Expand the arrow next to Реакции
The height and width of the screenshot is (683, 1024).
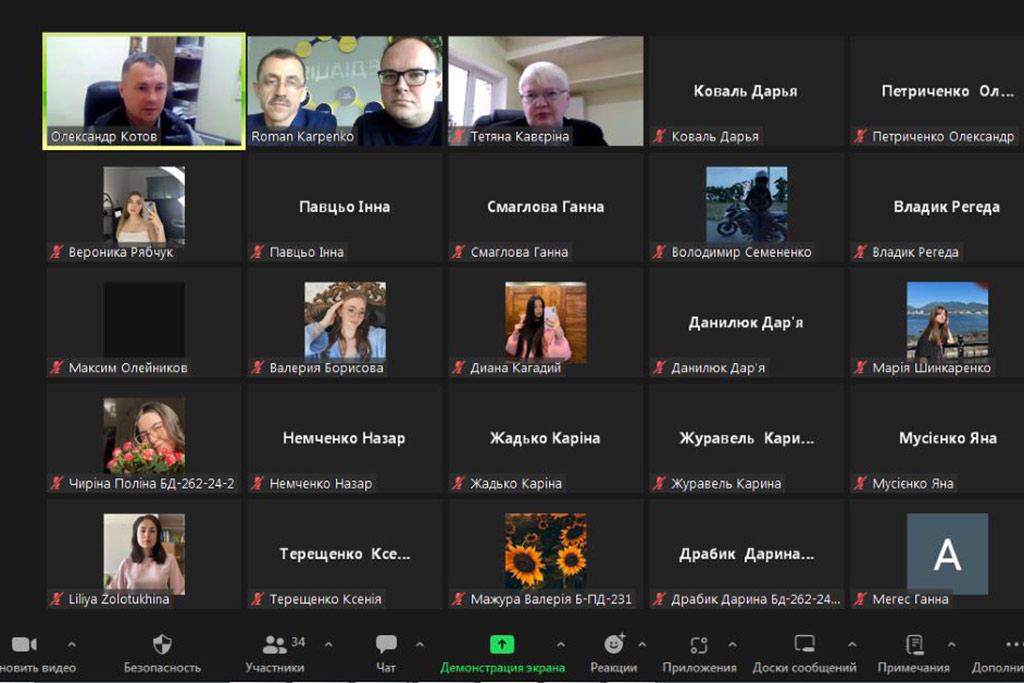642,644
